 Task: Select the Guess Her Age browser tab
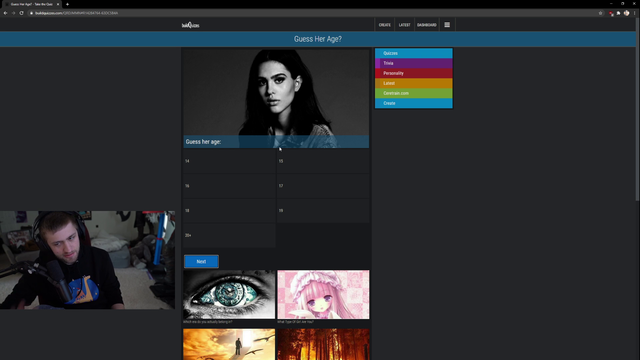point(31,4)
